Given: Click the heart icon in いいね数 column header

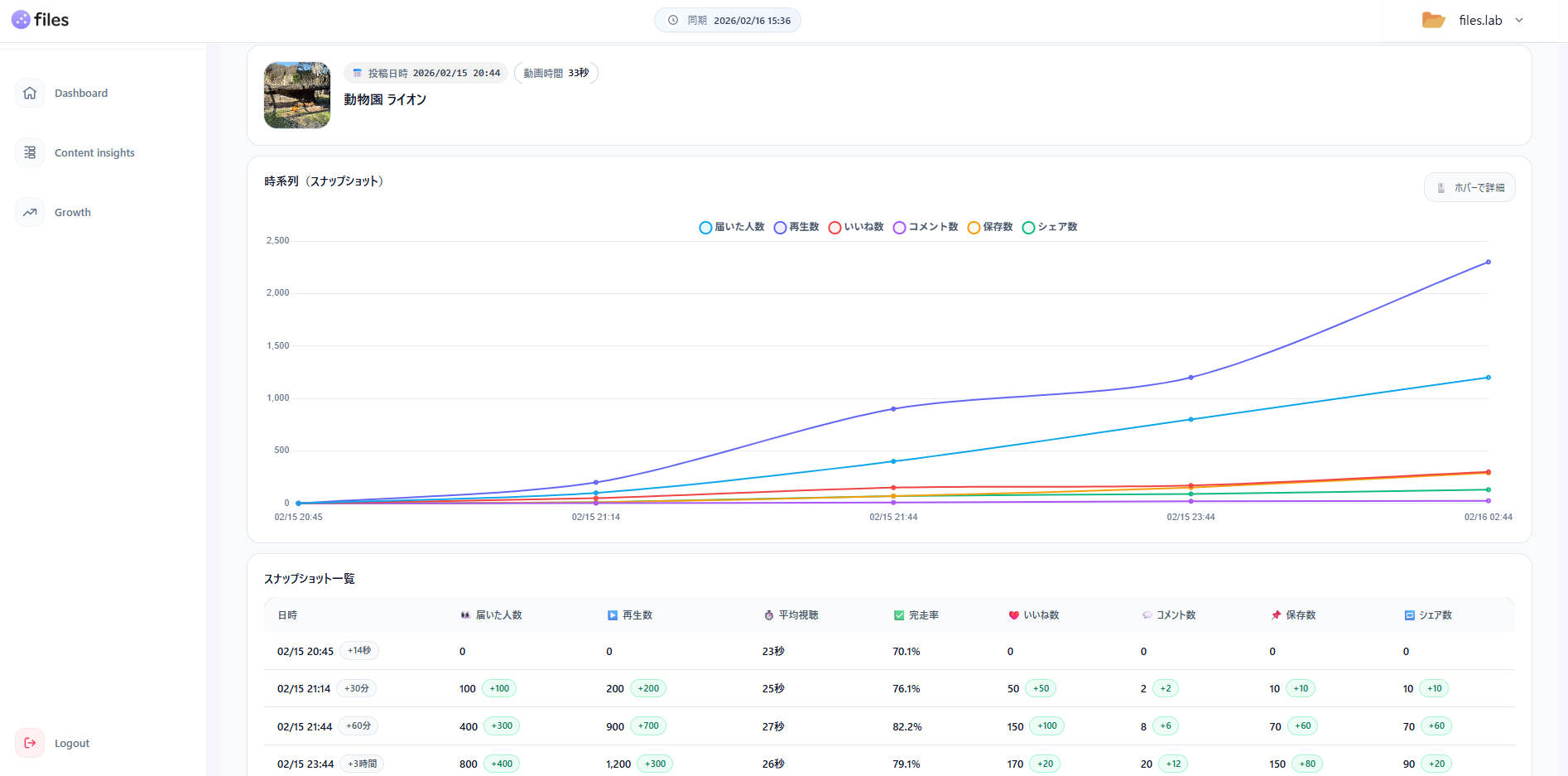Looking at the screenshot, I should pos(1013,615).
